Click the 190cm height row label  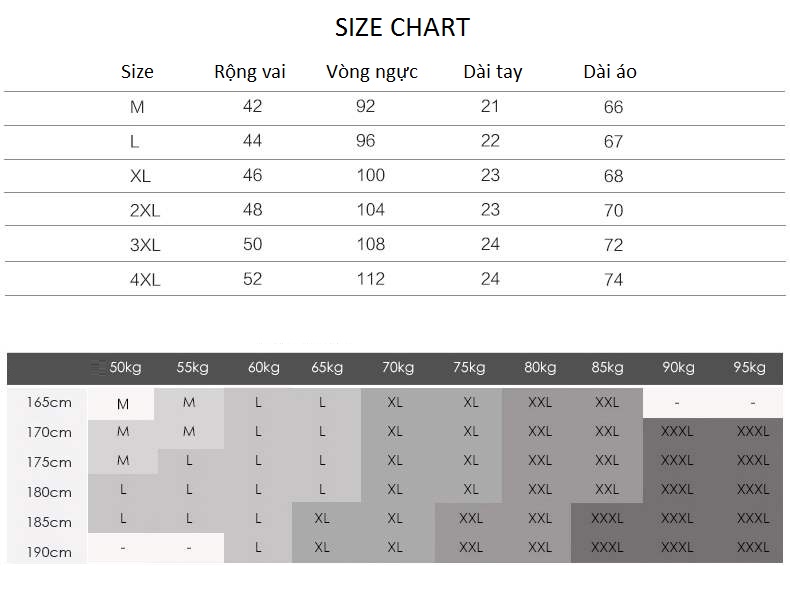click(x=49, y=552)
